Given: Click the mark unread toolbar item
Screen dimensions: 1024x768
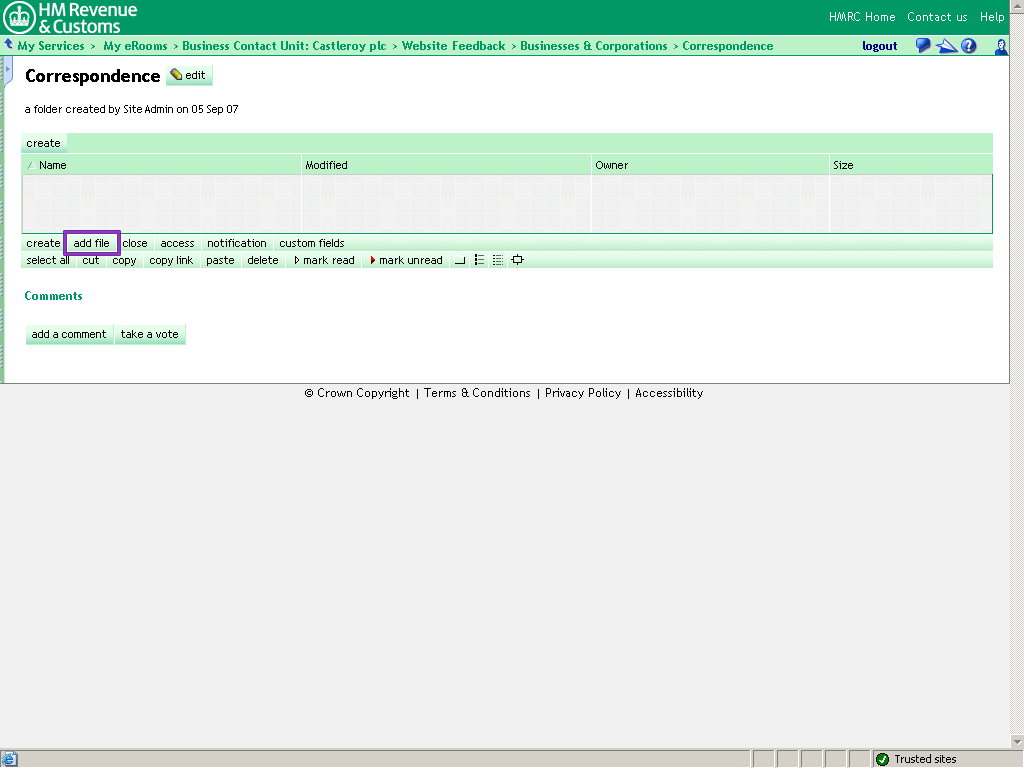Looking at the screenshot, I should [x=406, y=260].
